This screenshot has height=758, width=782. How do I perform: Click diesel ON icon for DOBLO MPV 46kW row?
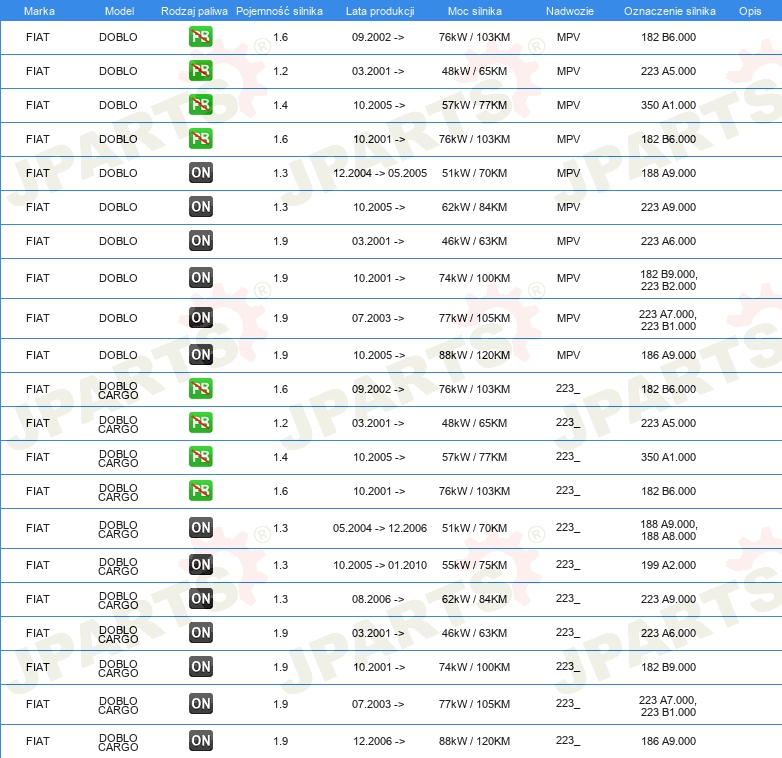click(x=200, y=240)
